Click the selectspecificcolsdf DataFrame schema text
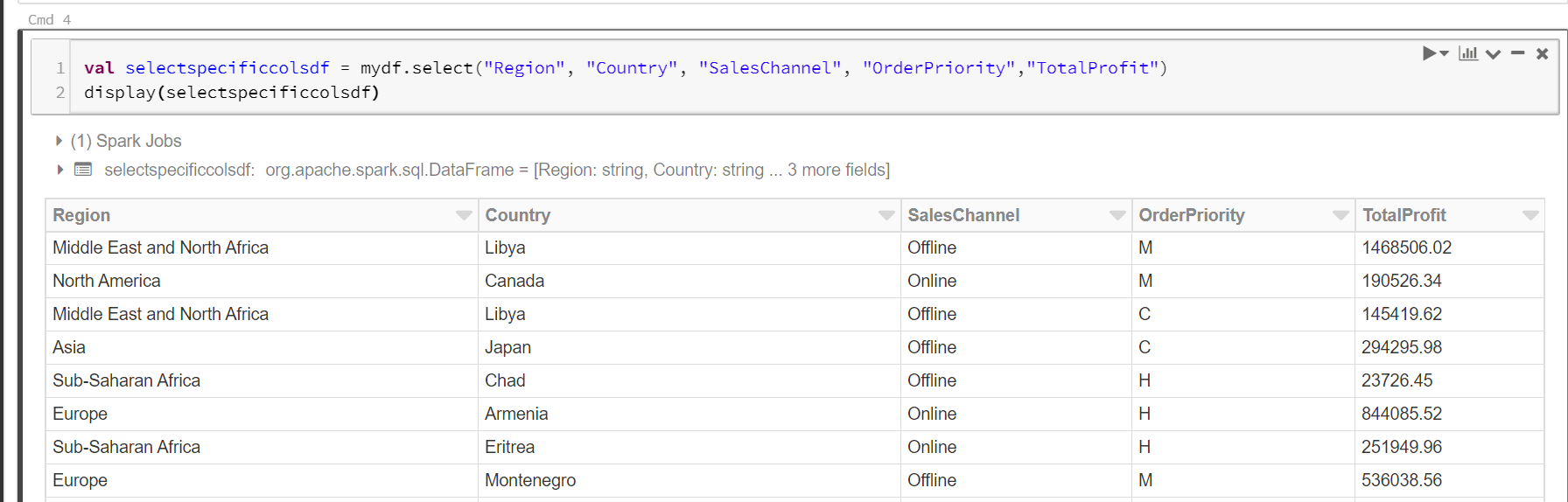Viewport: 1568px width, 502px height. pyautogui.click(x=497, y=170)
